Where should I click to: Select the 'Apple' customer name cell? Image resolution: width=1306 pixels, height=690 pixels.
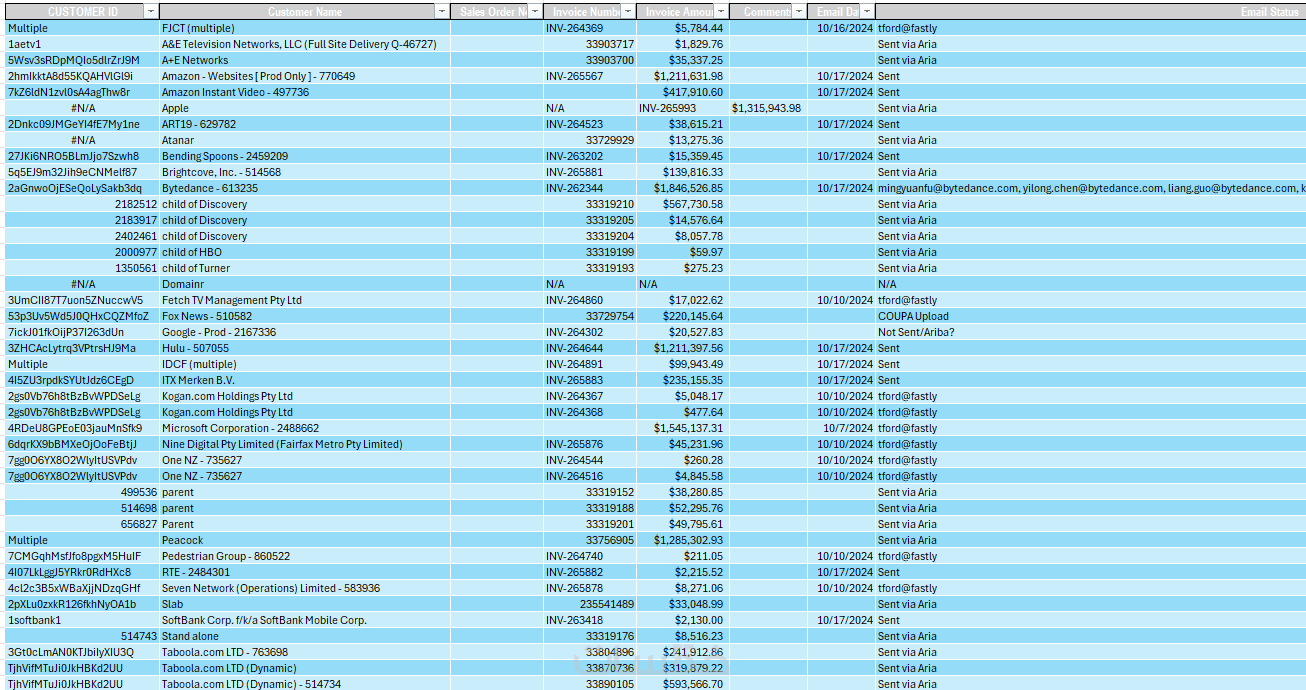305,108
